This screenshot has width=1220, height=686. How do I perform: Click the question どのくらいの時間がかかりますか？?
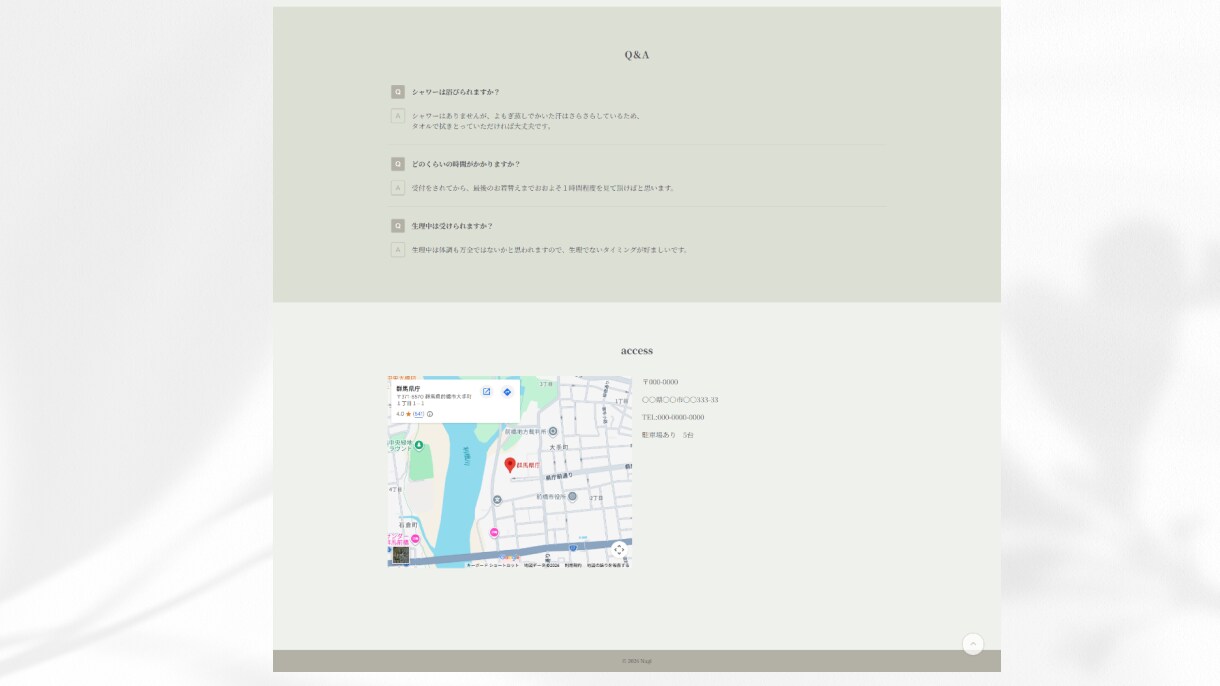coord(466,164)
